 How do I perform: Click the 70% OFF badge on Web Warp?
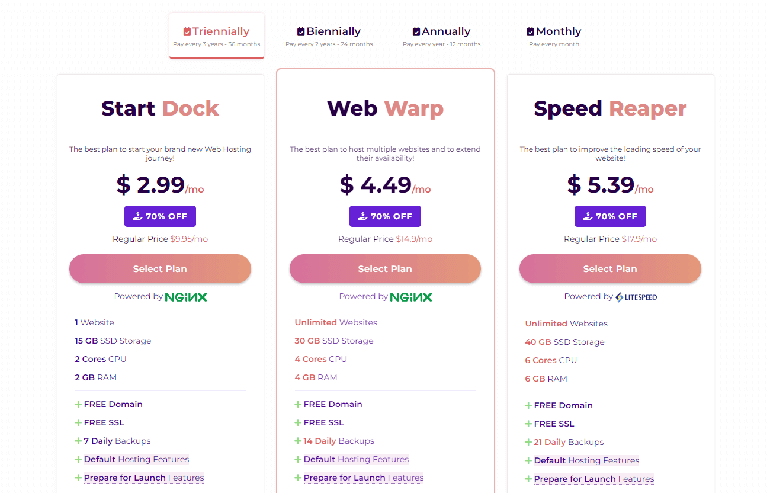[x=385, y=216]
